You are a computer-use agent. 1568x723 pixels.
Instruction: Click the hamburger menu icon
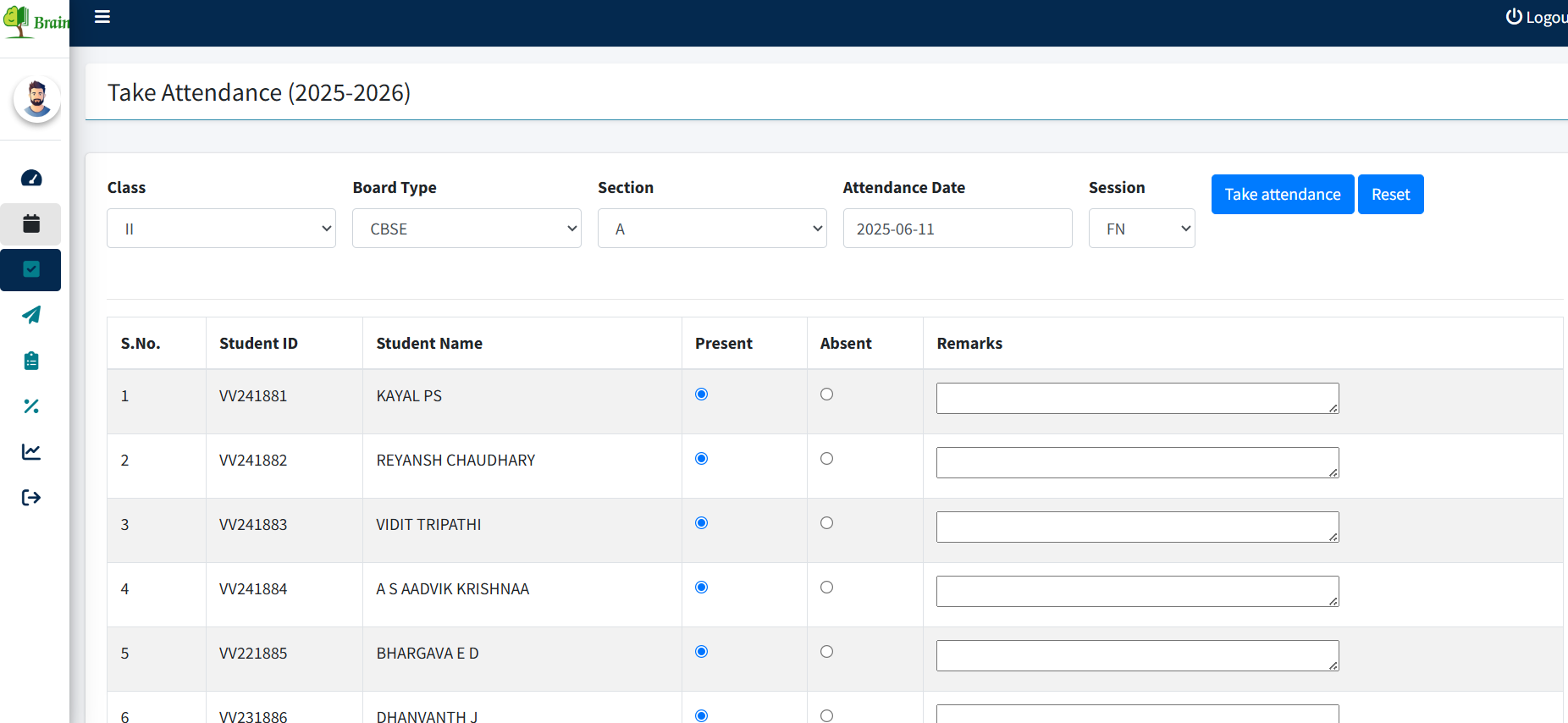[x=102, y=17]
